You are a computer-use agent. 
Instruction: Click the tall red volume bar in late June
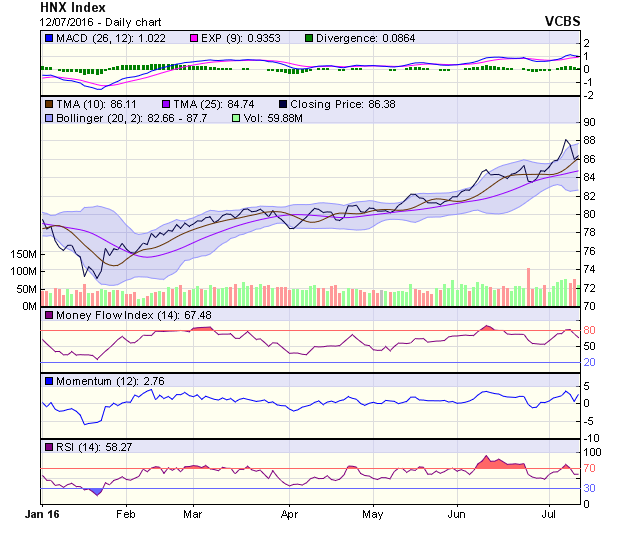pyautogui.click(x=528, y=287)
